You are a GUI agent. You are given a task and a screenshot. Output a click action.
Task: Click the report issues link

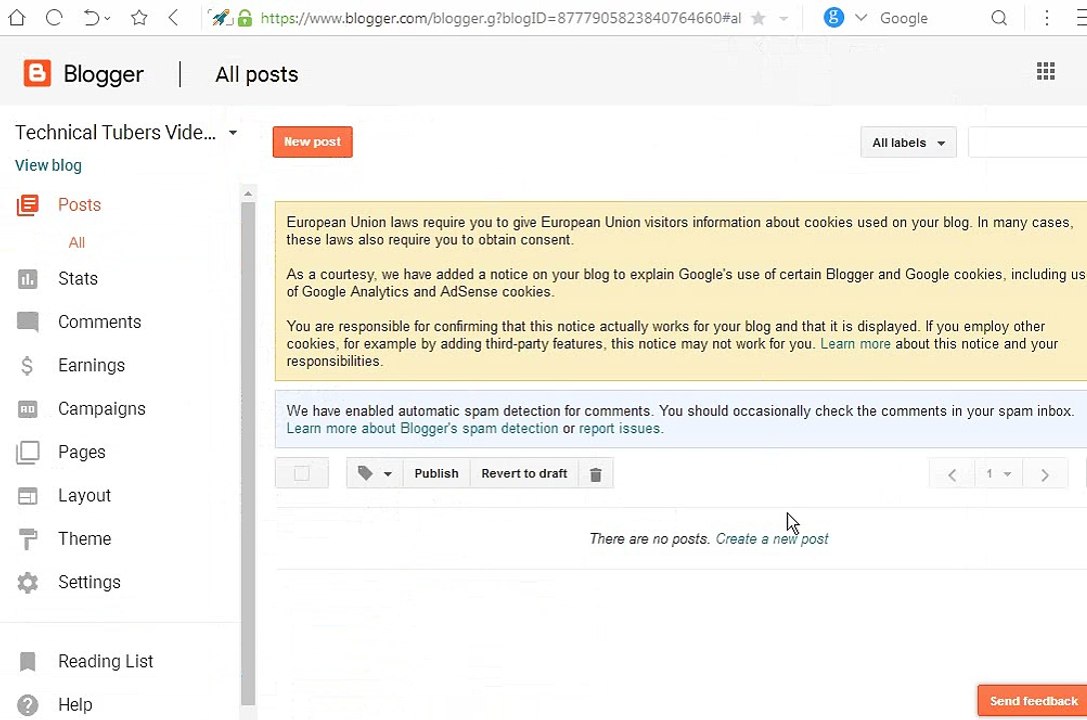click(620, 428)
